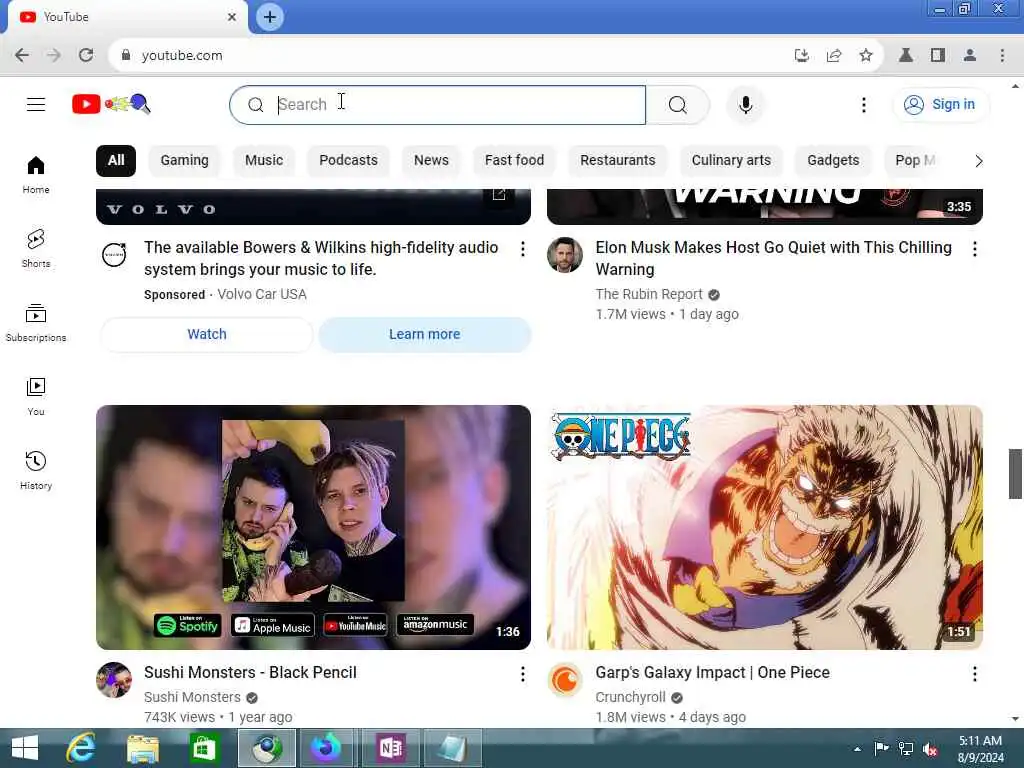Open Windows Start menu
This screenshot has width=1024, height=768.
25,748
